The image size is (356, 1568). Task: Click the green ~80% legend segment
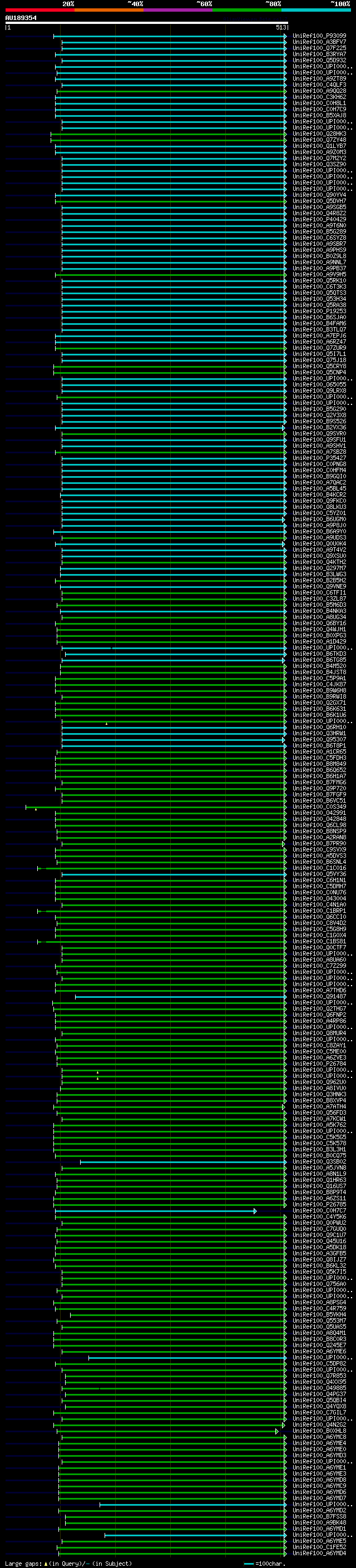247,10
